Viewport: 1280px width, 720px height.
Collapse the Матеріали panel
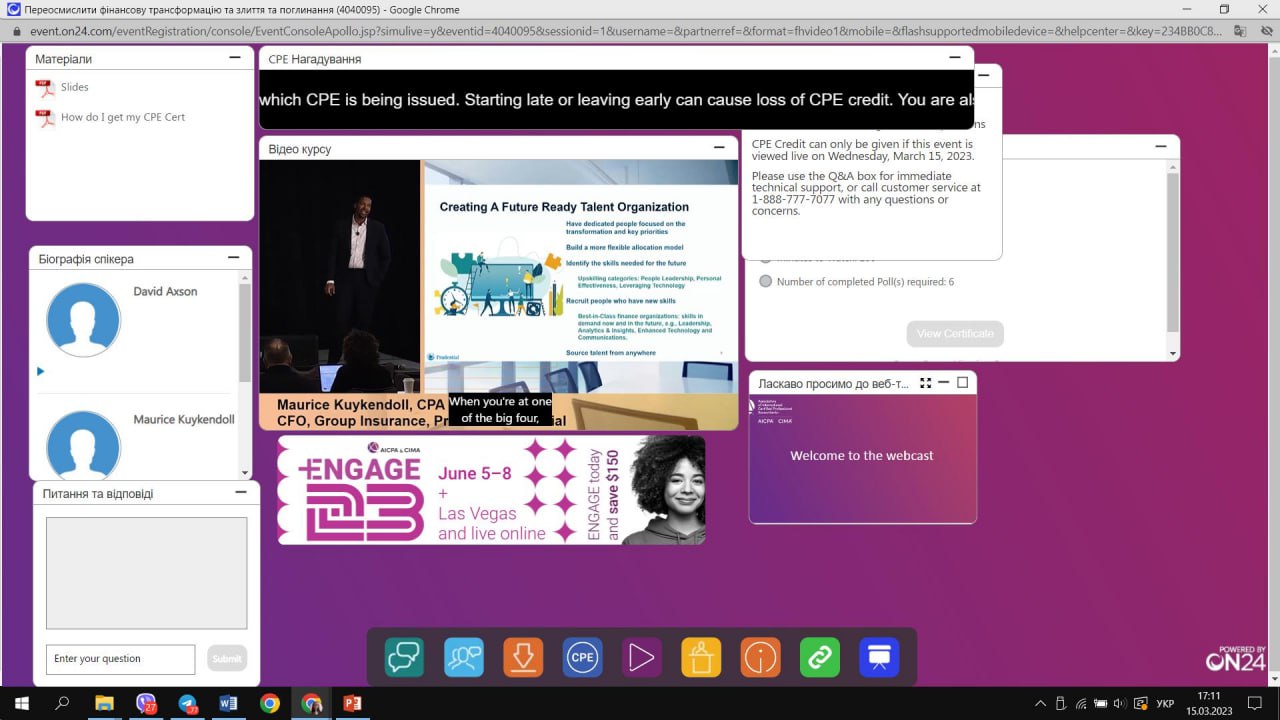(235, 58)
